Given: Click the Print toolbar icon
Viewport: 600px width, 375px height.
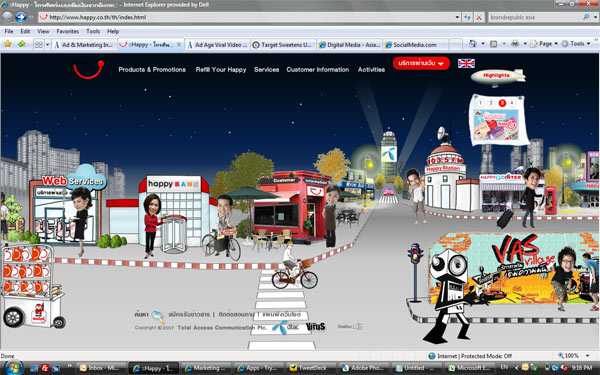Looking at the screenshot, I should click(x=515, y=44).
